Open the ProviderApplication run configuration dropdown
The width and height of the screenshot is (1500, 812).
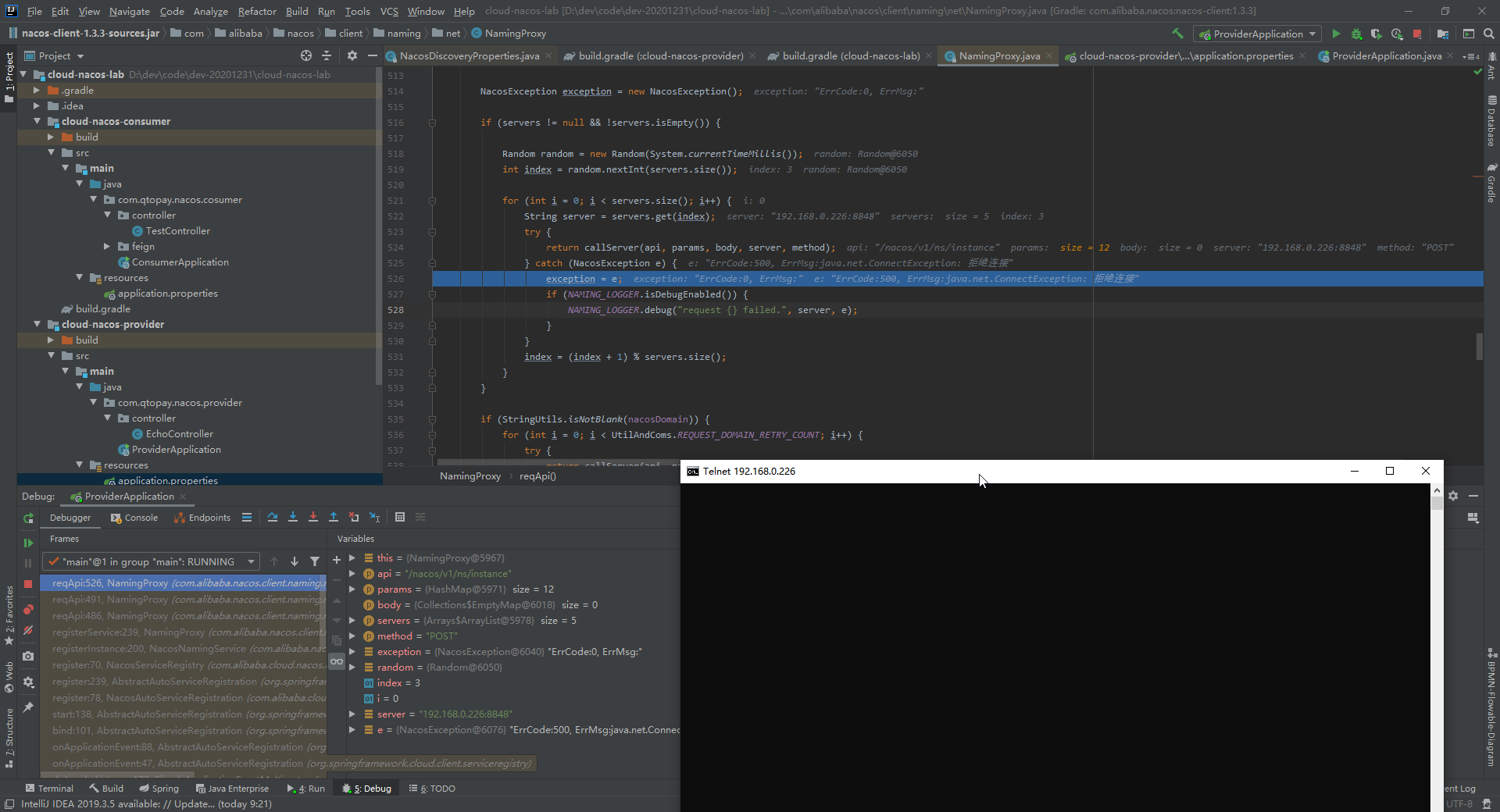pyautogui.click(x=1257, y=34)
